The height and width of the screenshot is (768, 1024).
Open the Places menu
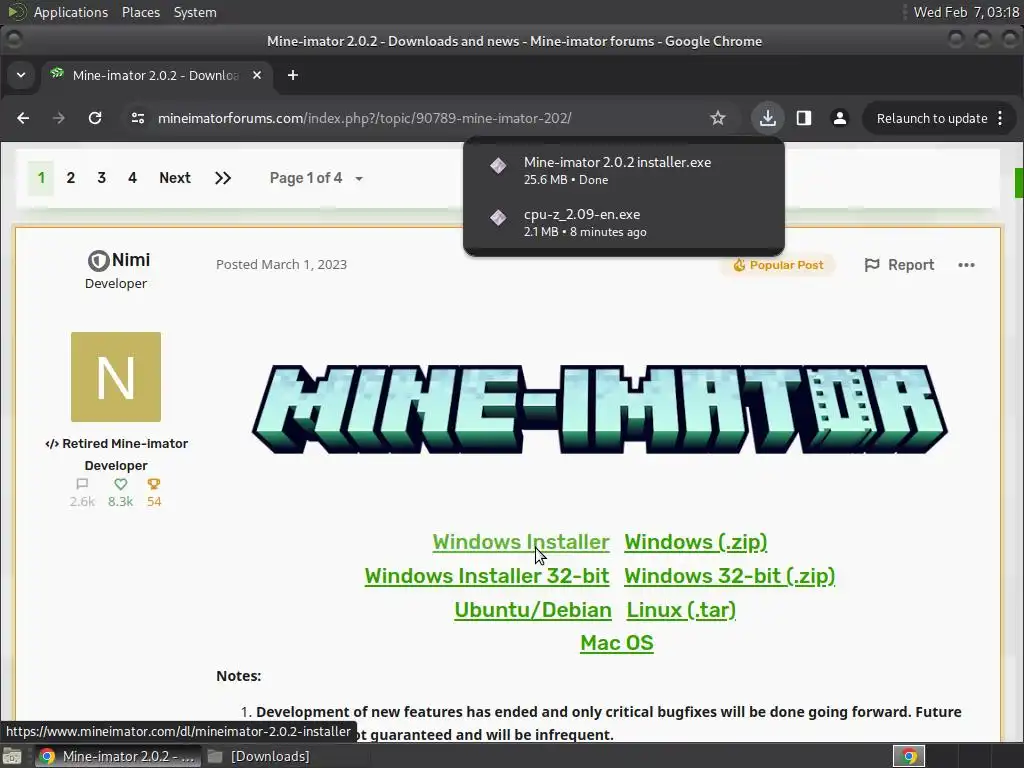point(141,12)
